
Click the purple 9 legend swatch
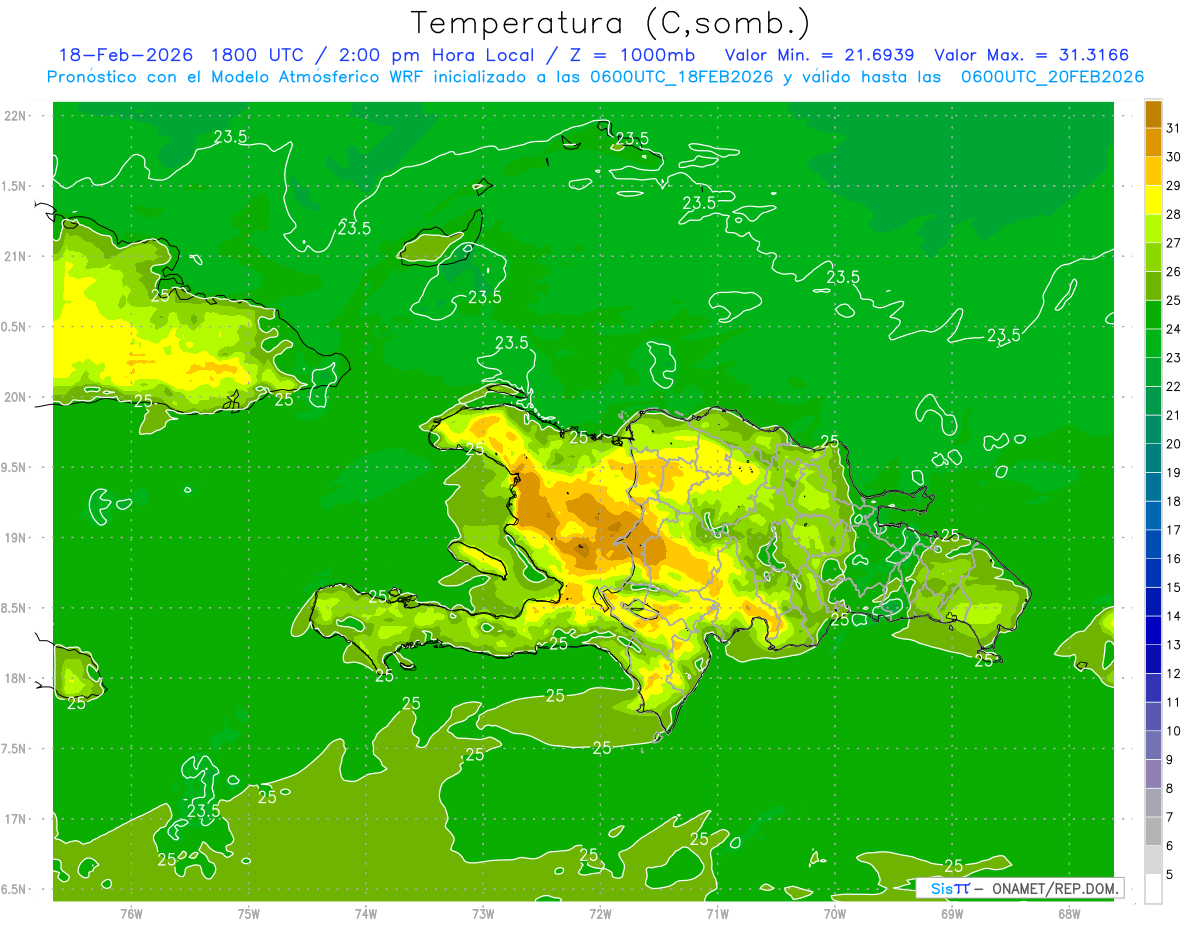point(1153,745)
